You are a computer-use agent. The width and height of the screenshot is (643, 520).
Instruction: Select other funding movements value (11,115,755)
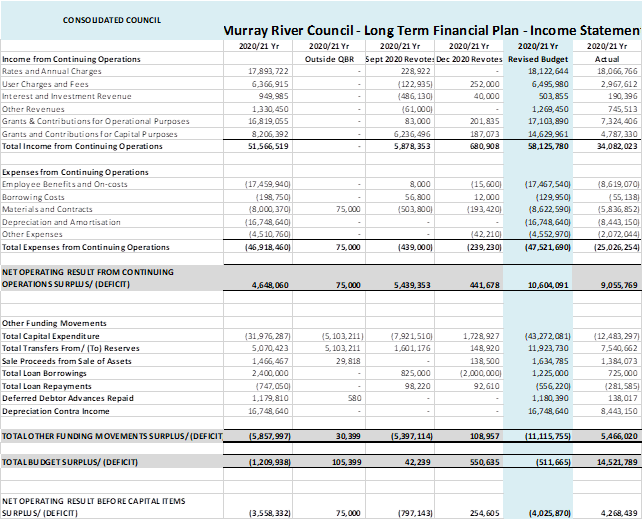click(544, 438)
